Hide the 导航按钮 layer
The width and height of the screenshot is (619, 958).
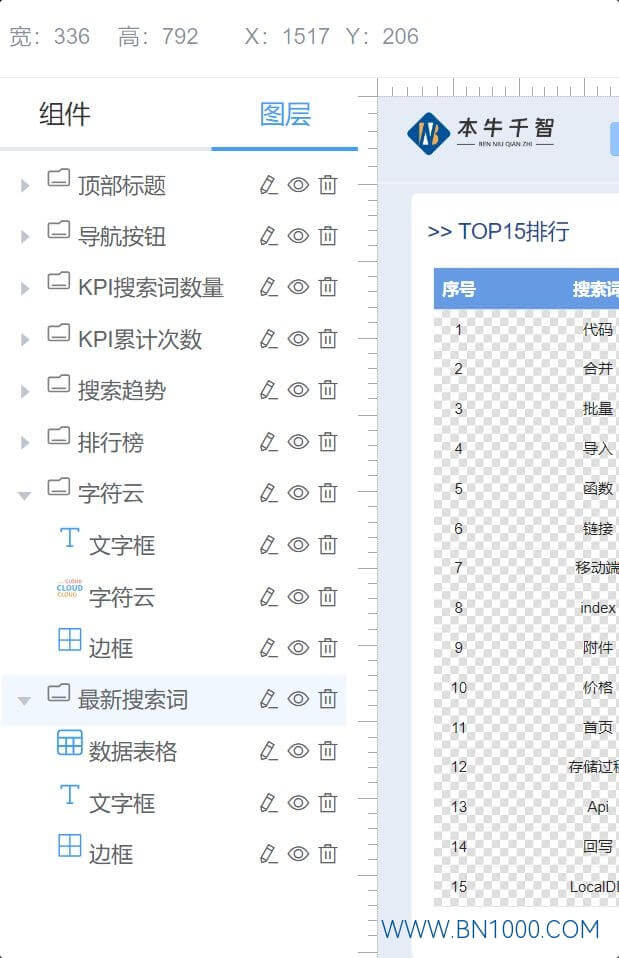[x=298, y=236]
